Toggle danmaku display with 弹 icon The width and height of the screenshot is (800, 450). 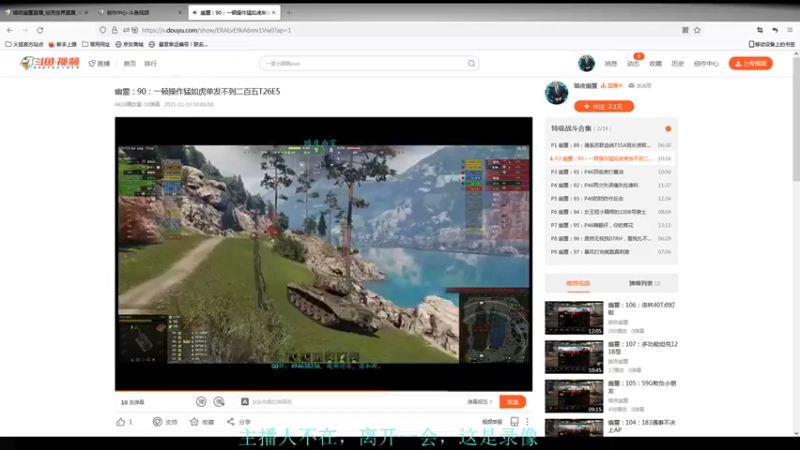pos(201,402)
